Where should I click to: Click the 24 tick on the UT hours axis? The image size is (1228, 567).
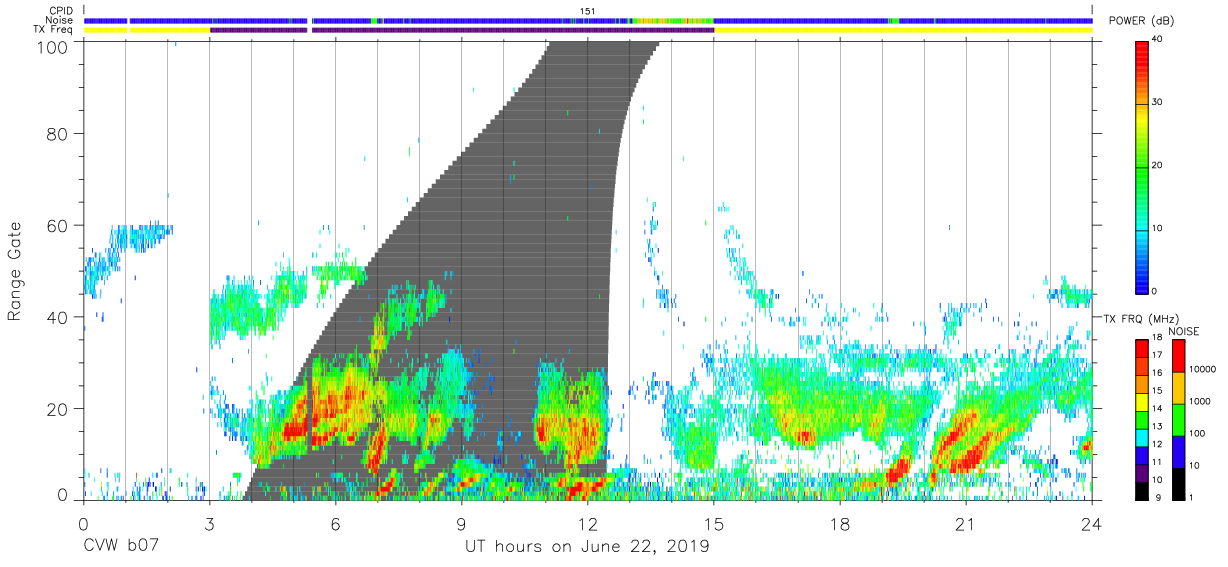[x=1092, y=524]
